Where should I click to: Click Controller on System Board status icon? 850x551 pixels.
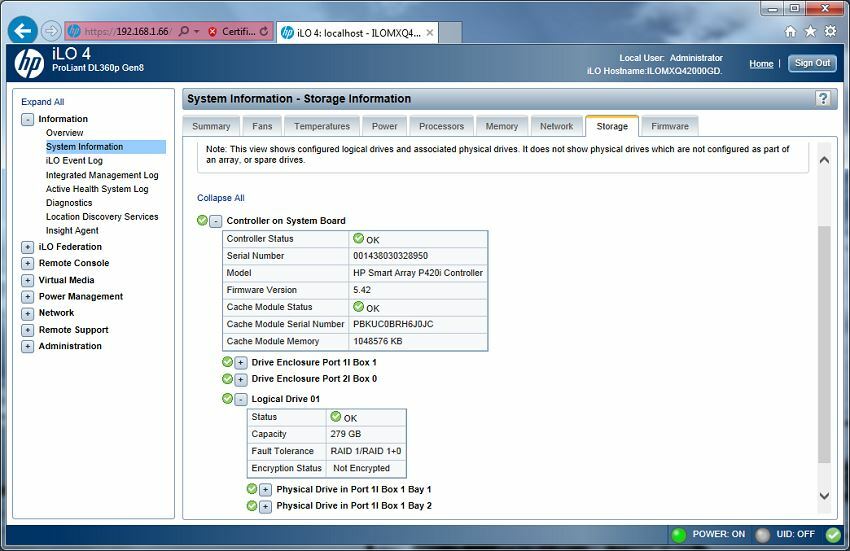pyautogui.click(x=202, y=220)
